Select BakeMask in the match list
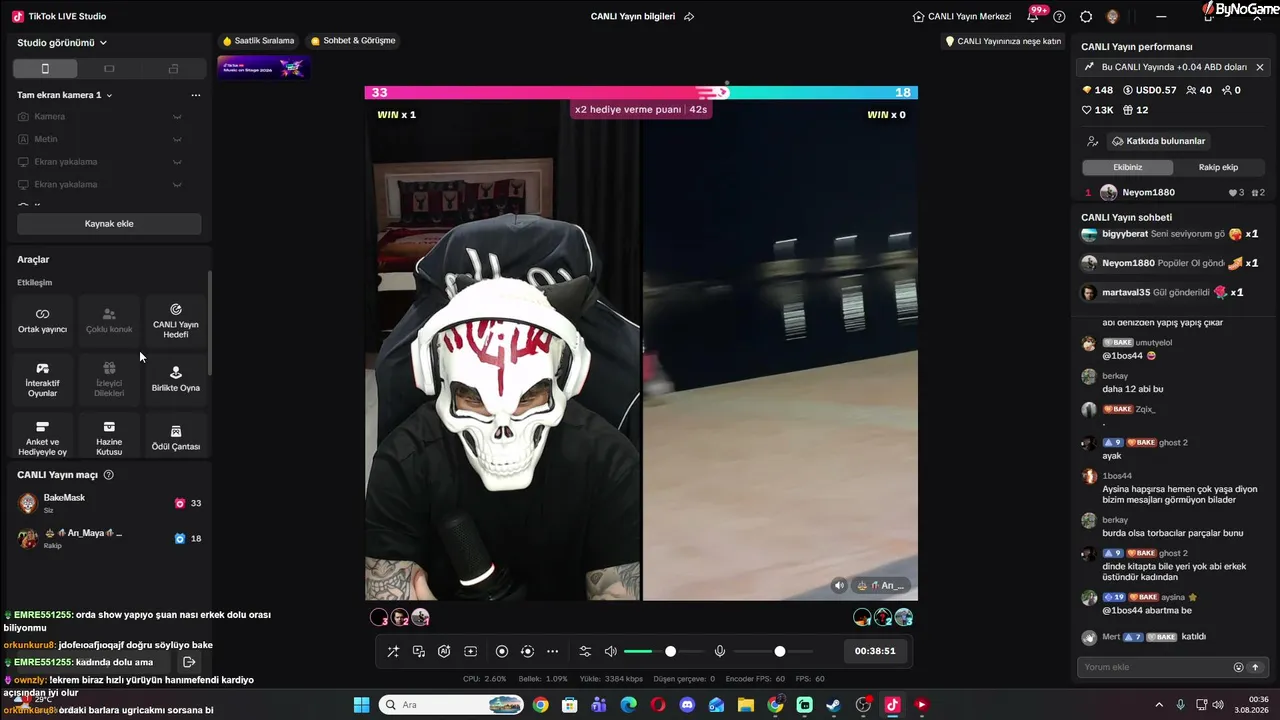1280x720 pixels. click(109, 503)
